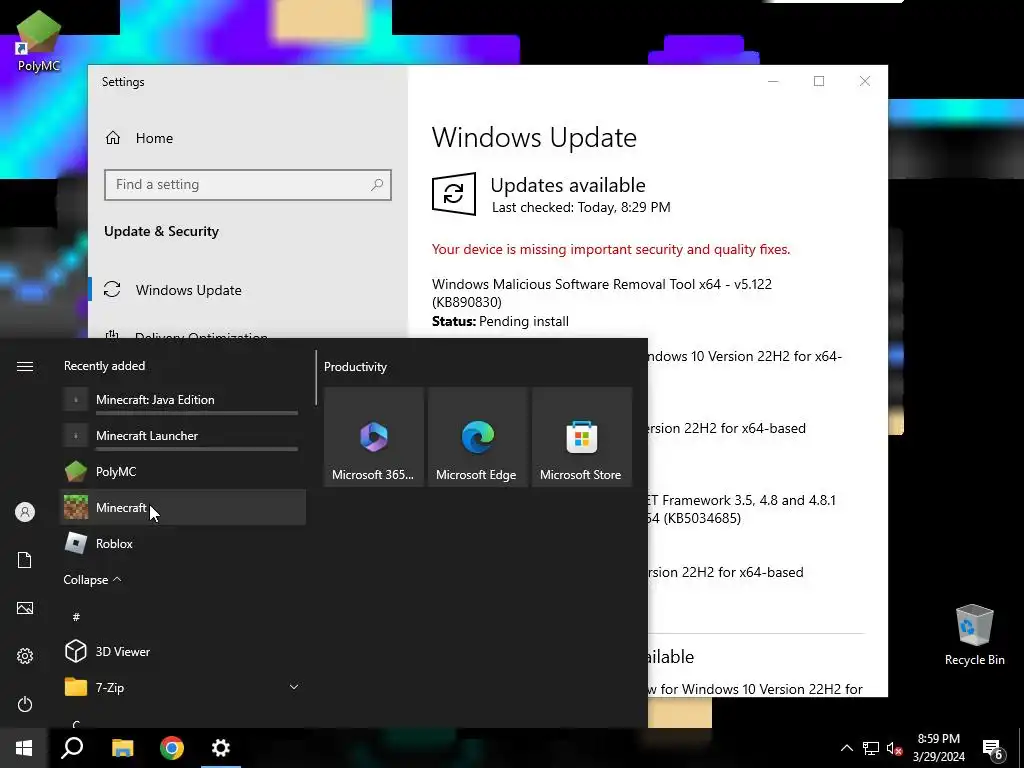Open Pictures from Start left rail
The height and width of the screenshot is (768, 1024).
click(25, 608)
